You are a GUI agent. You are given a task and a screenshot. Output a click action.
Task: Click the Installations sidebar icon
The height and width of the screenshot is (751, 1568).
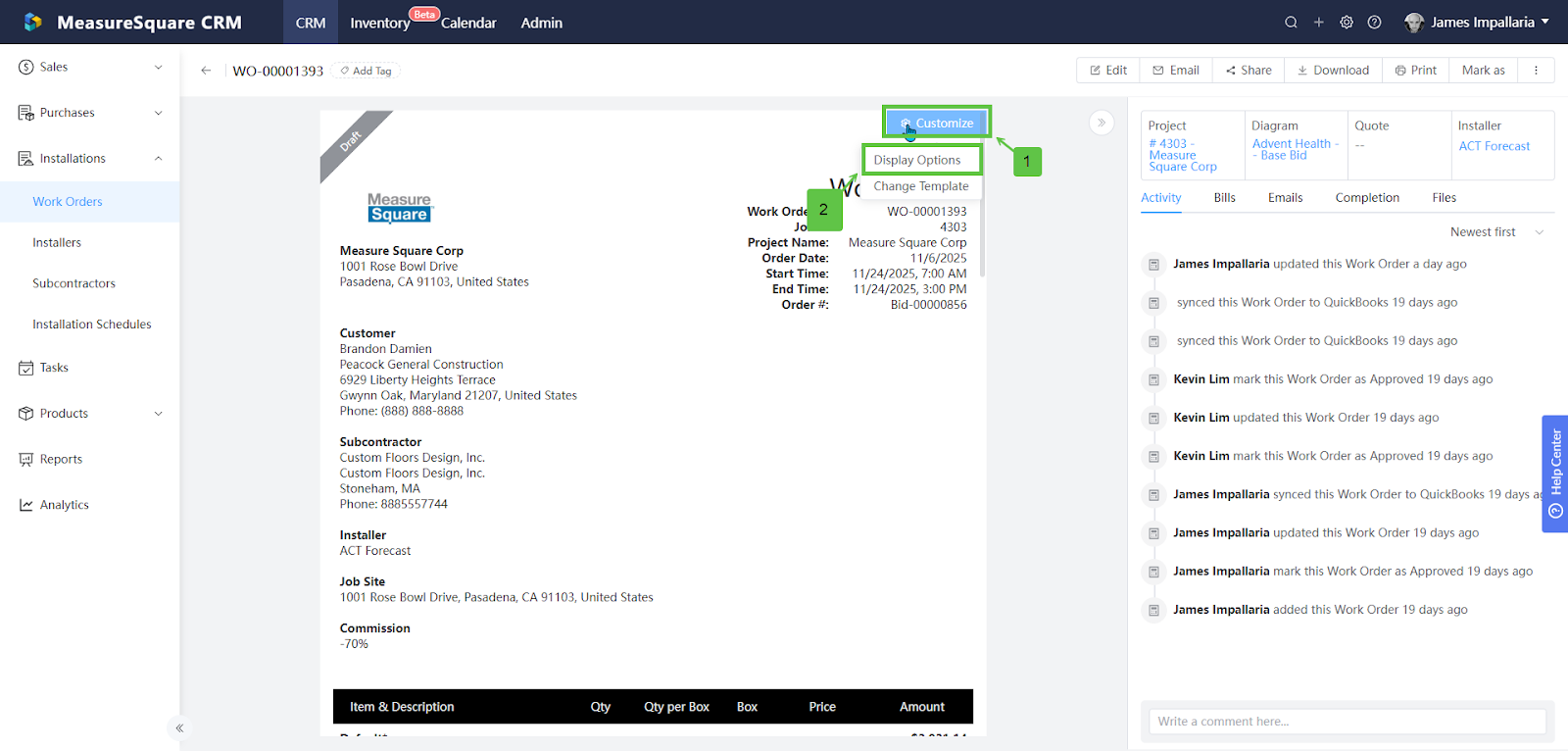tap(26, 159)
